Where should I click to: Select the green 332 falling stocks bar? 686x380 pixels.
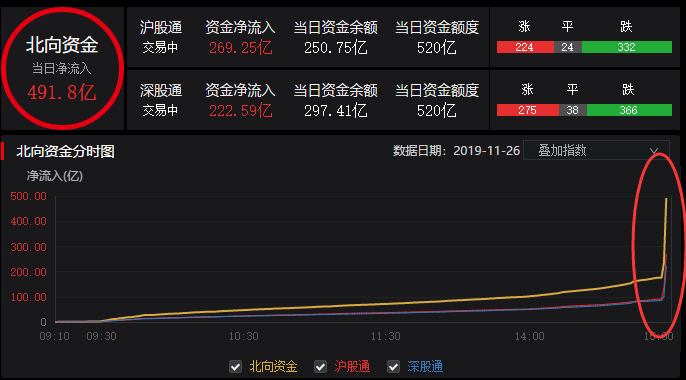(x=627, y=47)
